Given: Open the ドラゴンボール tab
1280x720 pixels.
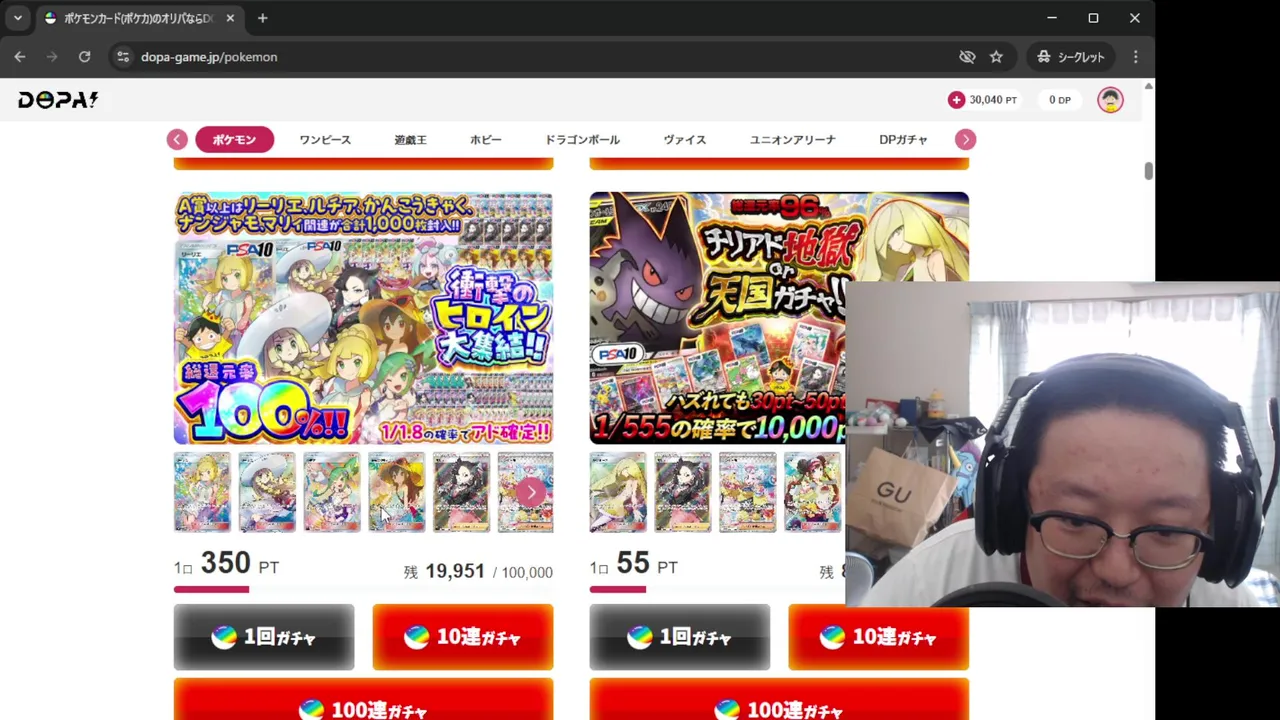Looking at the screenshot, I should 582,140.
